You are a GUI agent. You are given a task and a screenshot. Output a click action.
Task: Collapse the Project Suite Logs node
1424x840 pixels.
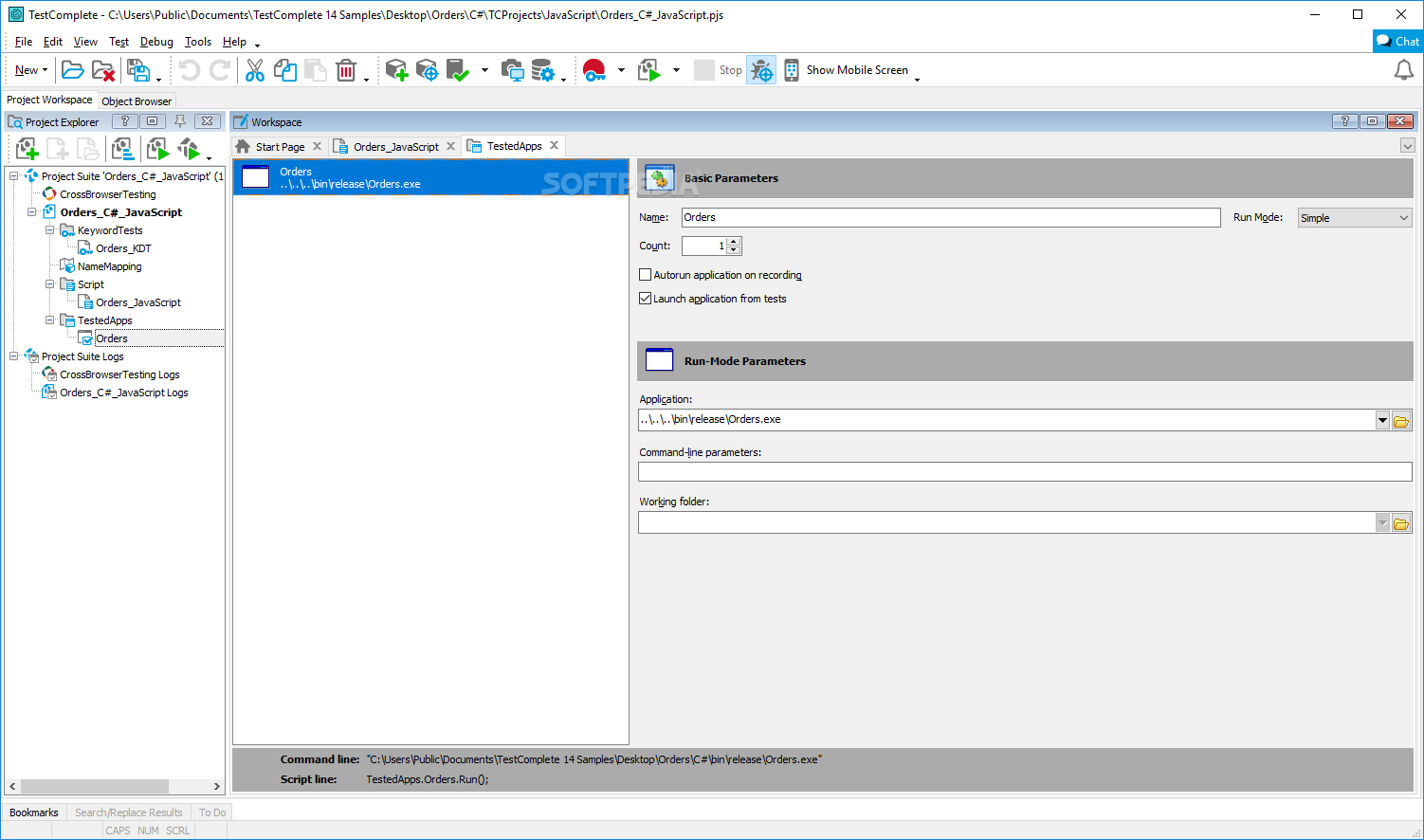pos(13,356)
